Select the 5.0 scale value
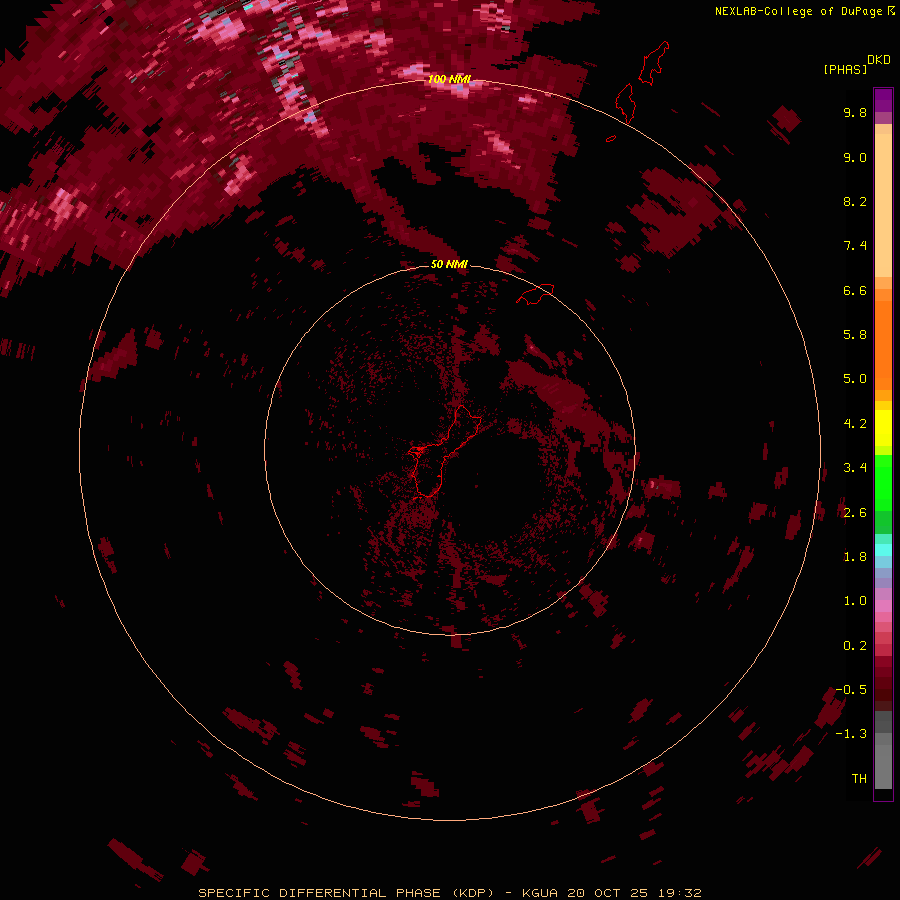Screen dimensions: 900x900 (x=855, y=379)
